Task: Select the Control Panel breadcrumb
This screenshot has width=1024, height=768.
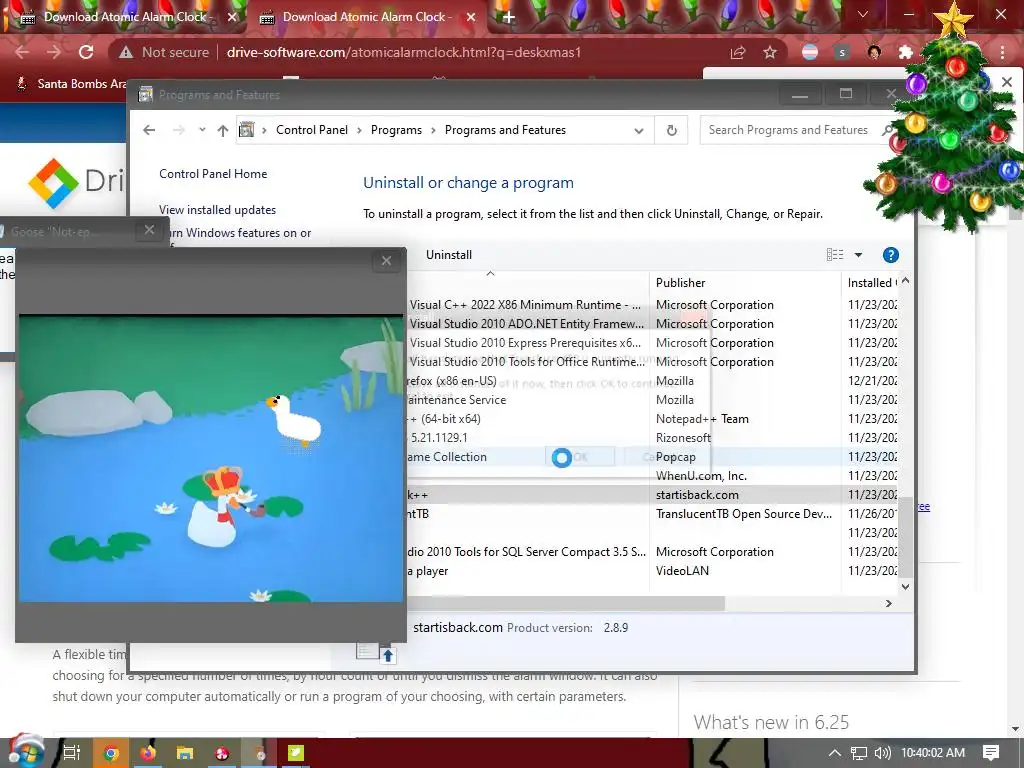Action: point(312,130)
